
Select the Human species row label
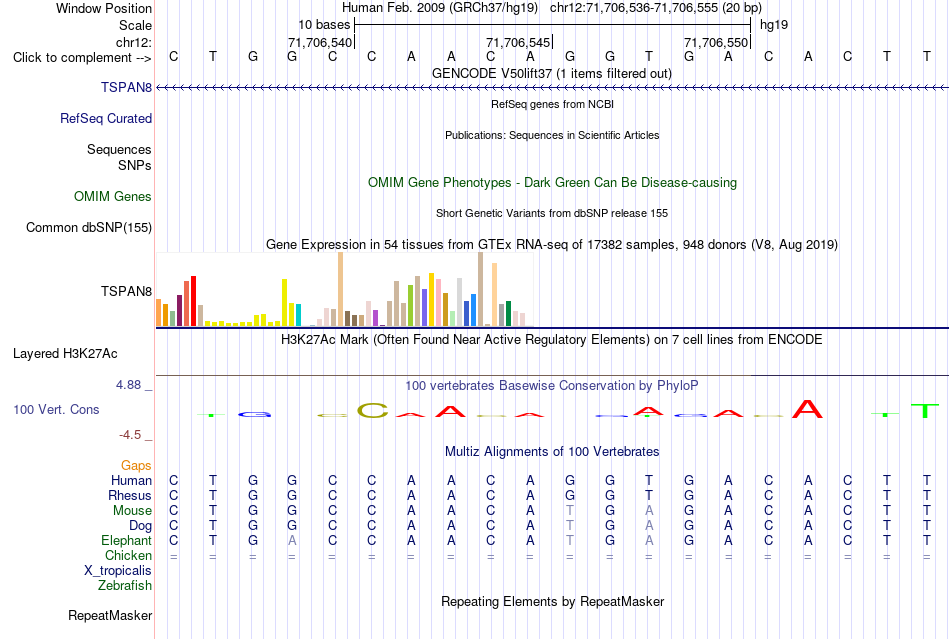coord(131,480)
